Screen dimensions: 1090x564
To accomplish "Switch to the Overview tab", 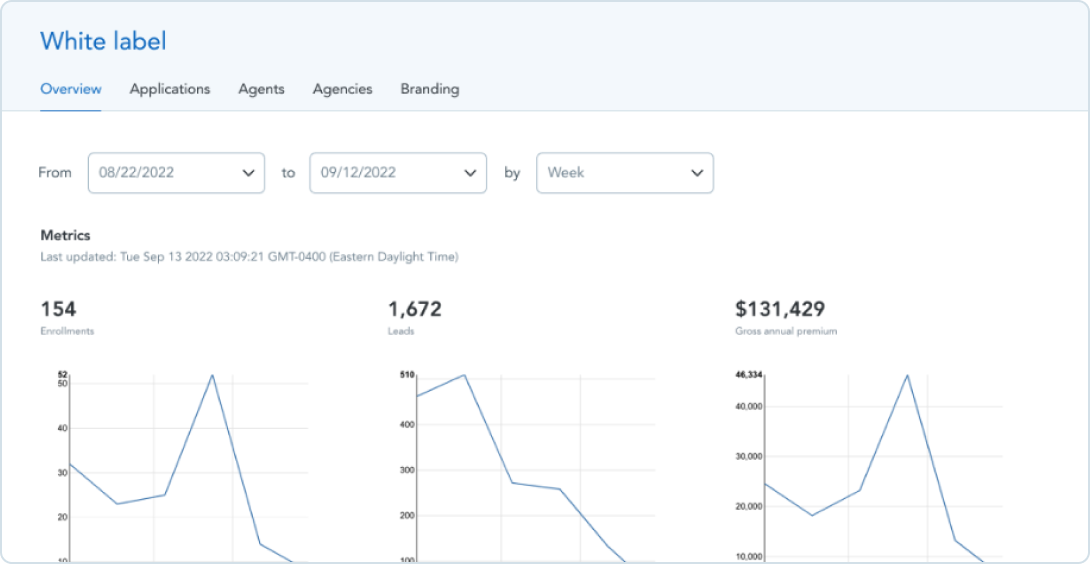I will 70,89.
